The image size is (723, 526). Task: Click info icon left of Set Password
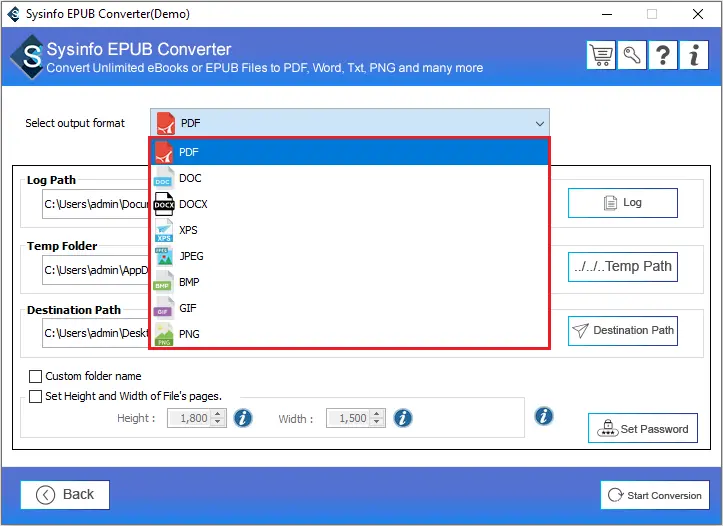coord(544,416)
